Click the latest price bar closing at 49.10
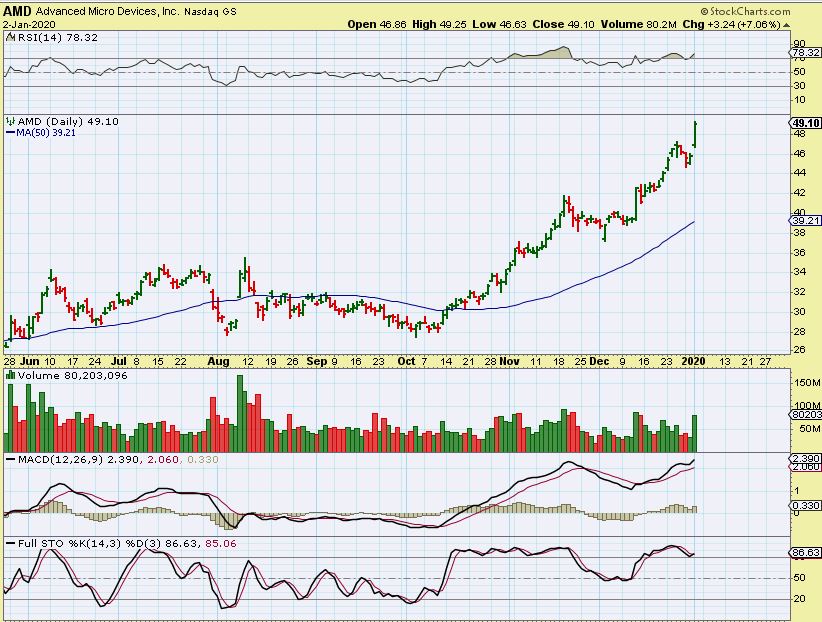The height and width of the screenshot is (622, 822). point(695,134)
